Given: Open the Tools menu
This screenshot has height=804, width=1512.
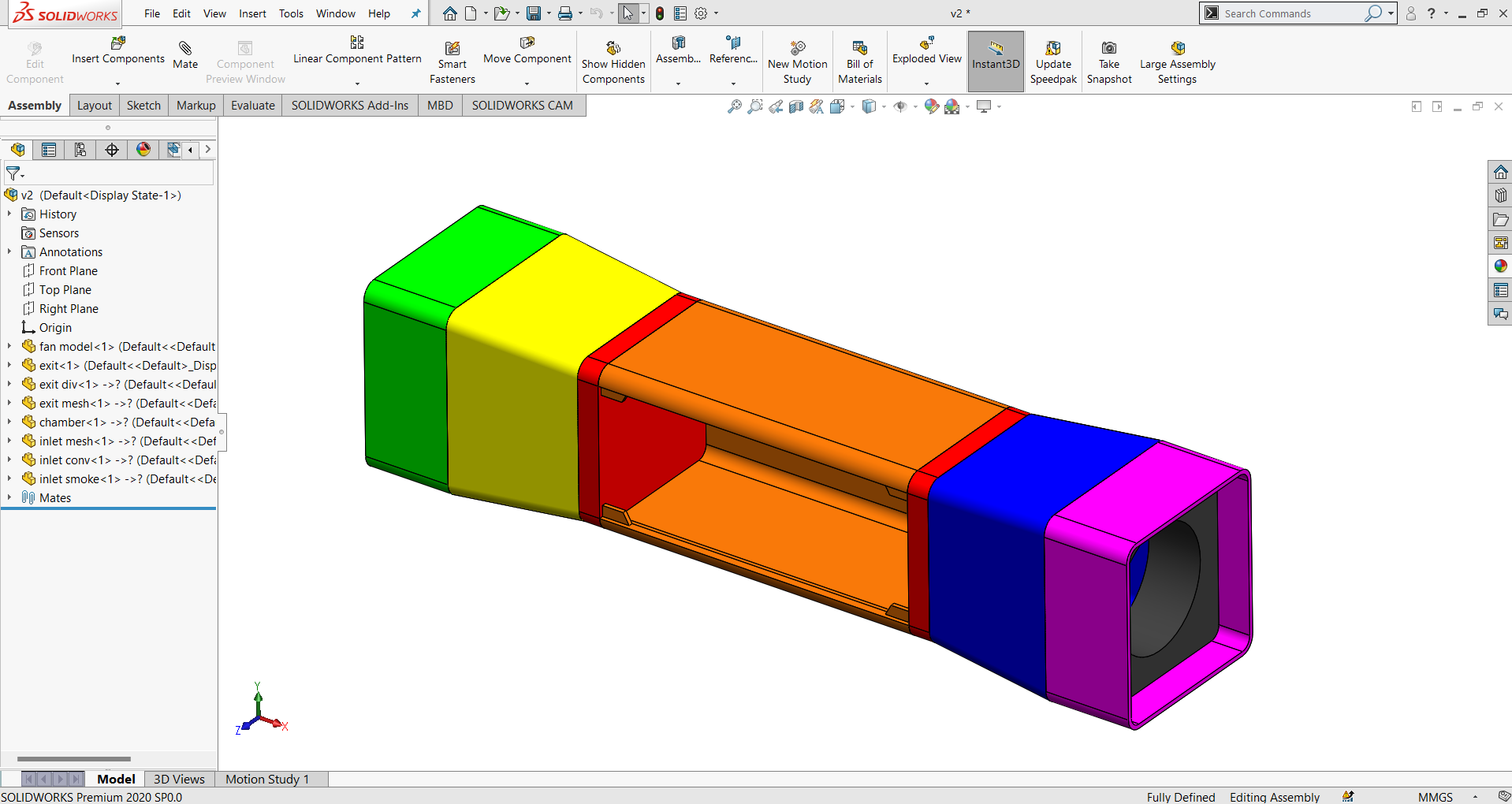Looking at the screenshot, I should point(291,13).
